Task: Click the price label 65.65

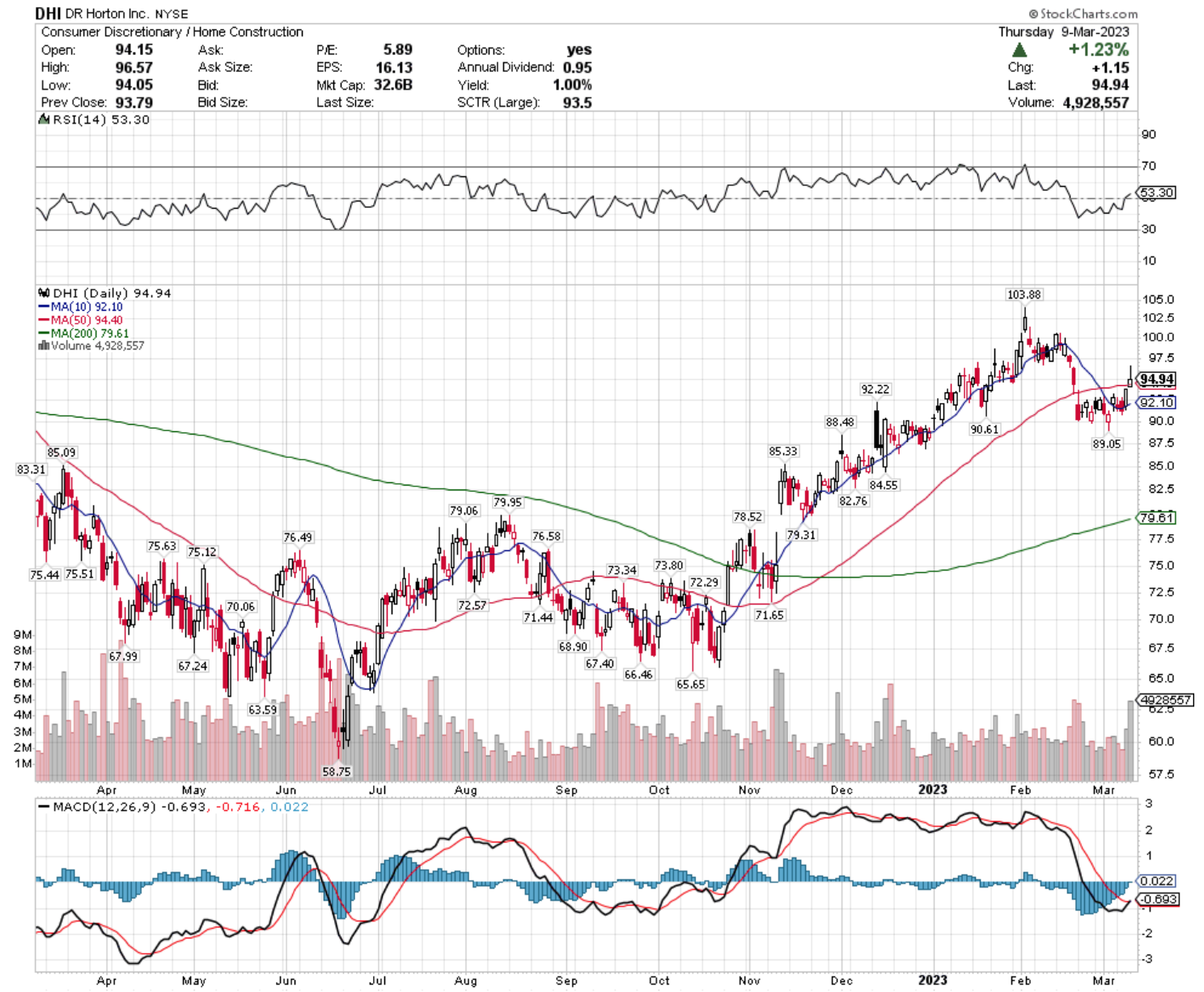Action: [690, 685]
